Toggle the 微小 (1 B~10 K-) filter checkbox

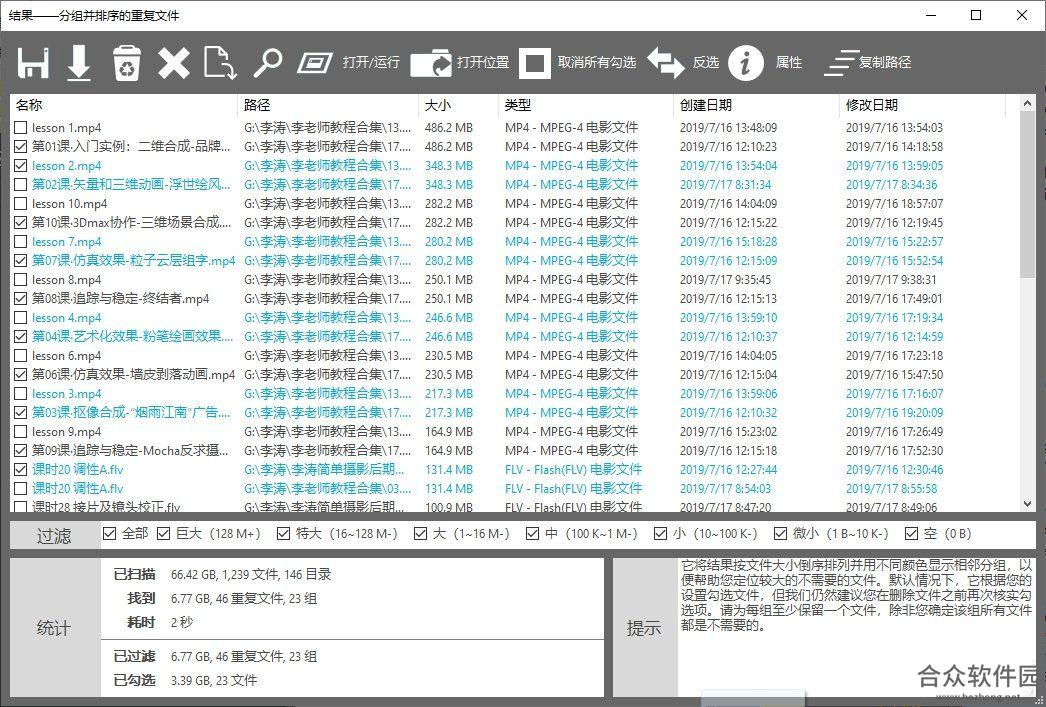[780, 534]
